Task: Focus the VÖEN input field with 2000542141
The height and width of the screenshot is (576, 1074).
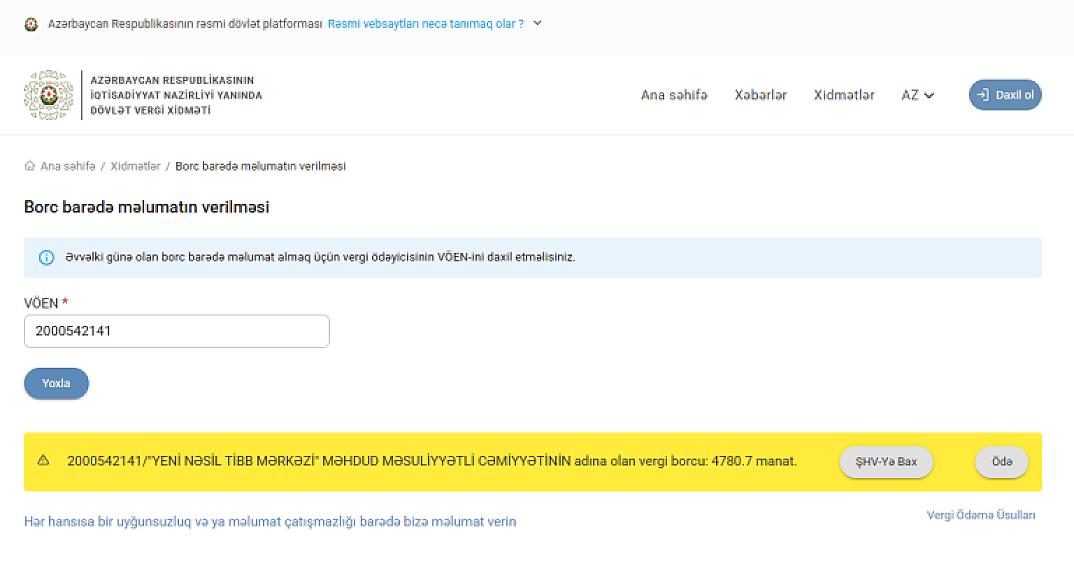Action: tap(177, 331)
